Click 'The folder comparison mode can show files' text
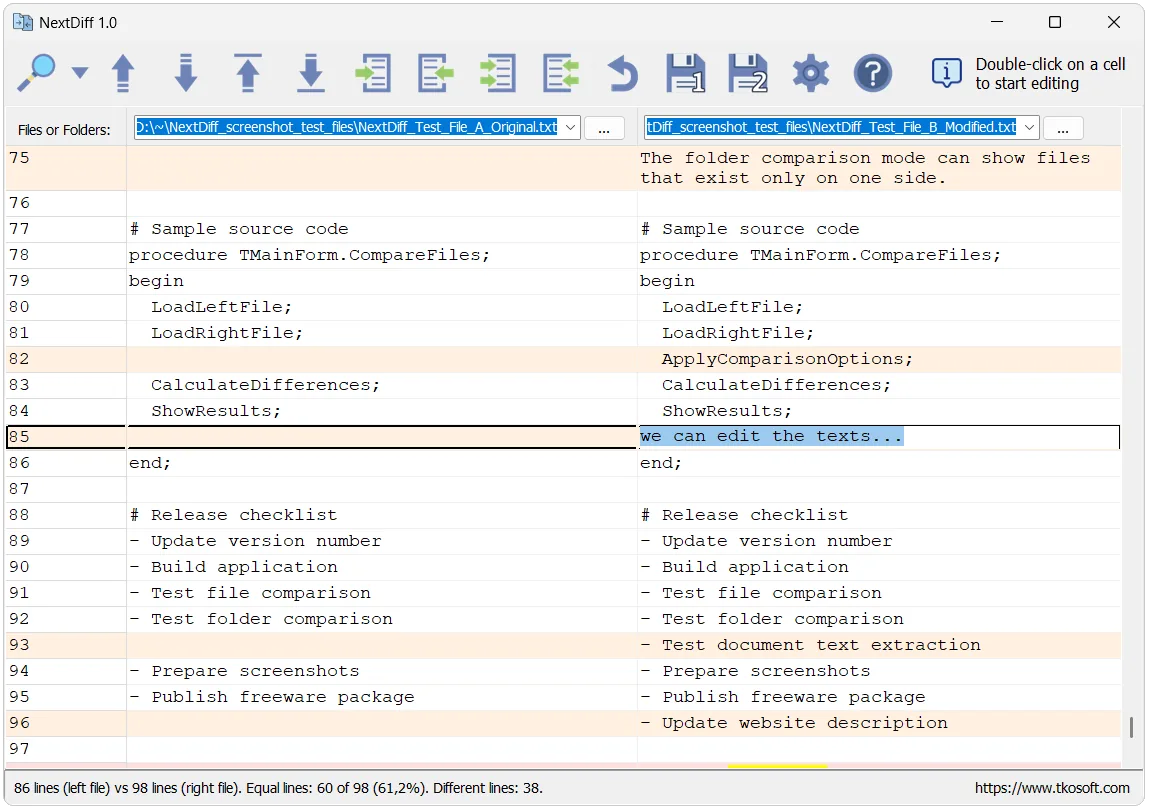Image resolution: width=1149 pixels, height=808 pixels. [x=865, y=157]
